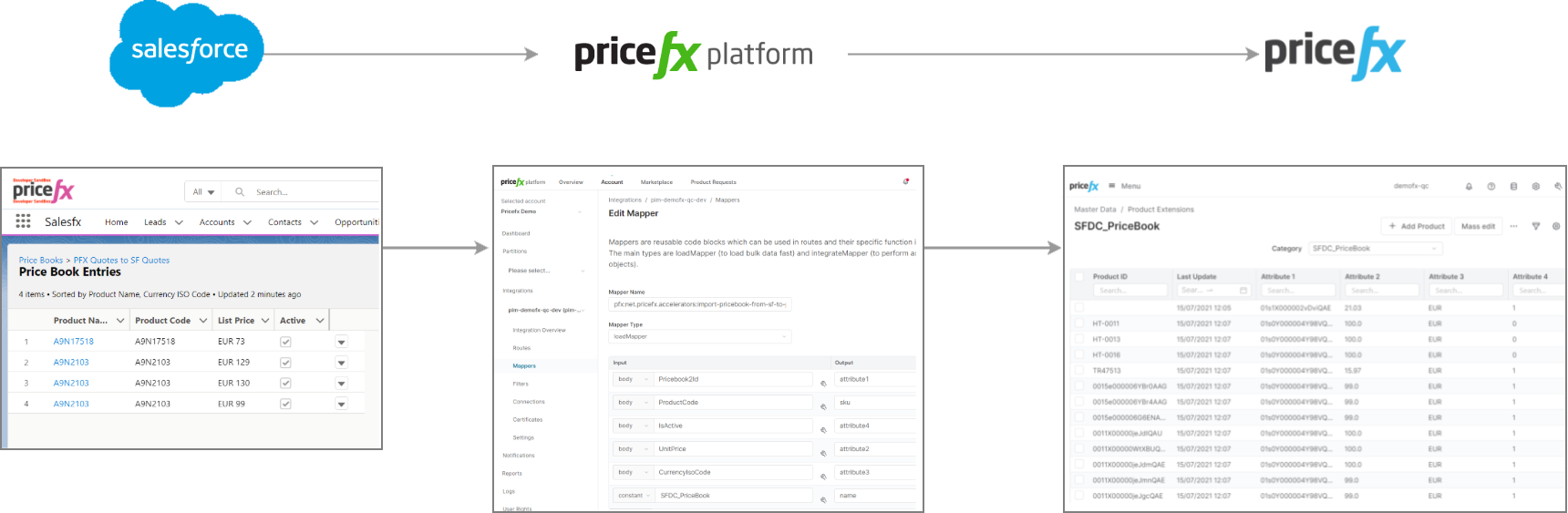
Task: Click the filter funnel icon in SFDC_PriceBook
Action: [x=1536, y=226]
